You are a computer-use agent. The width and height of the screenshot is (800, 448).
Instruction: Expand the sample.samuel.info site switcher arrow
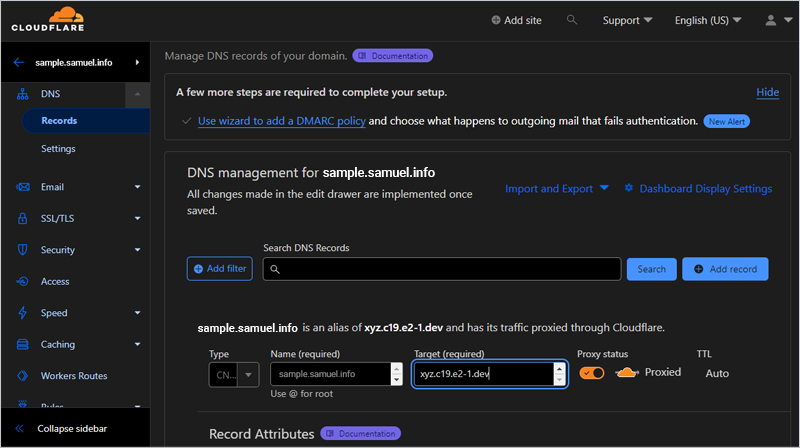pyautogui.click(x=137, y=62)
